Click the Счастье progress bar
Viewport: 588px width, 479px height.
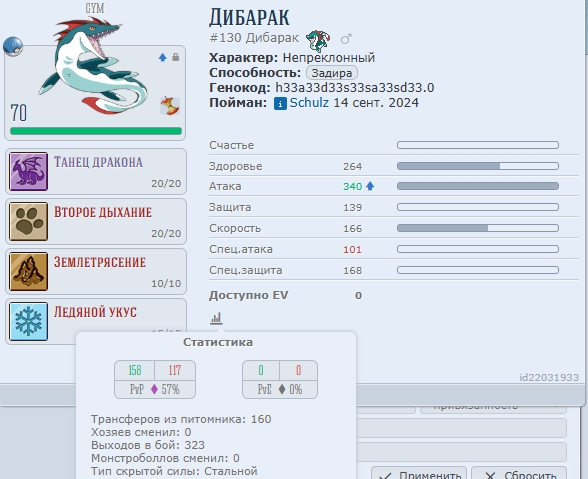click(x=478, y=145)
